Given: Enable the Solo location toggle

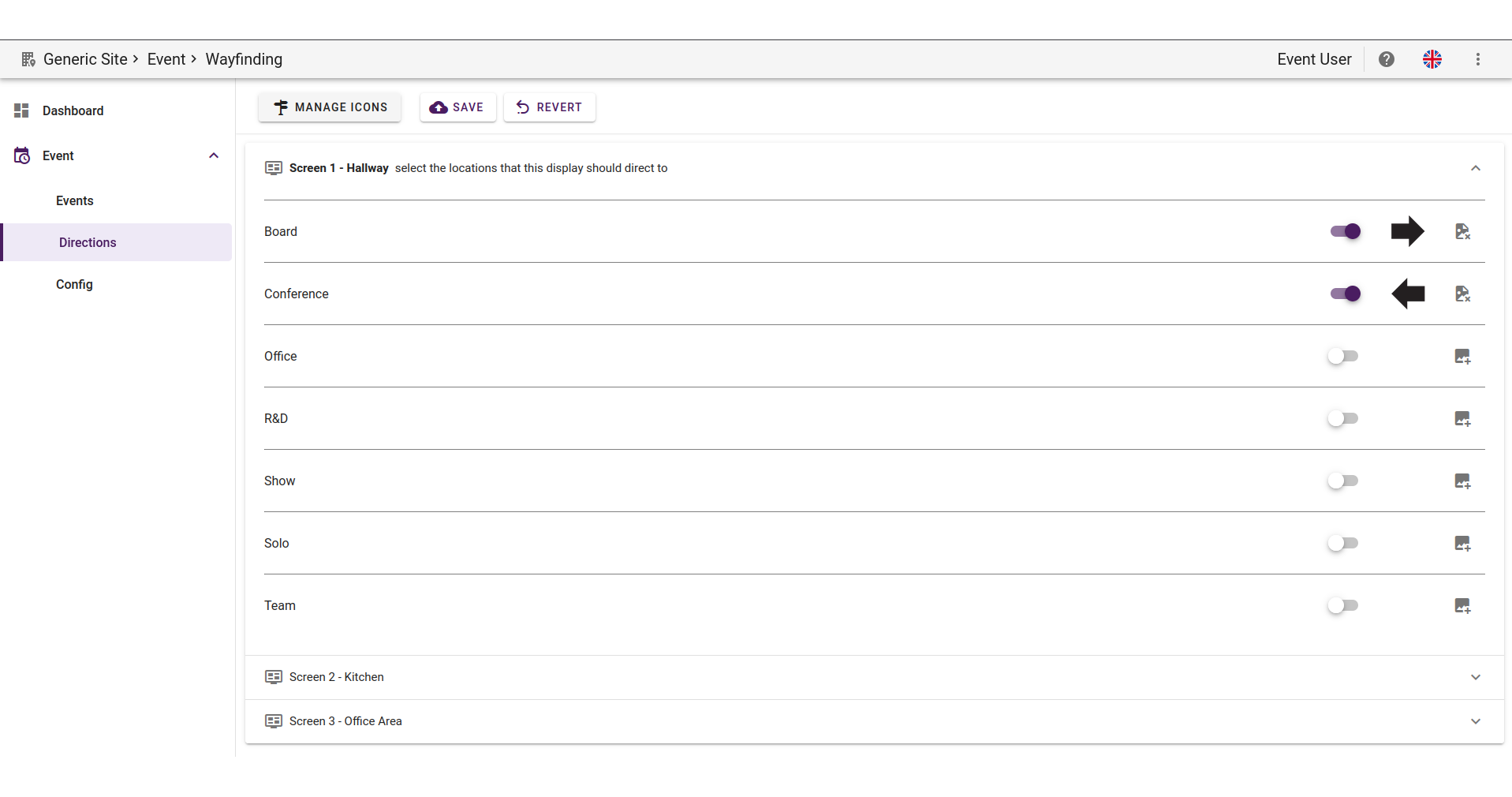Looking at the screenshot, I should pos(1342,543).
